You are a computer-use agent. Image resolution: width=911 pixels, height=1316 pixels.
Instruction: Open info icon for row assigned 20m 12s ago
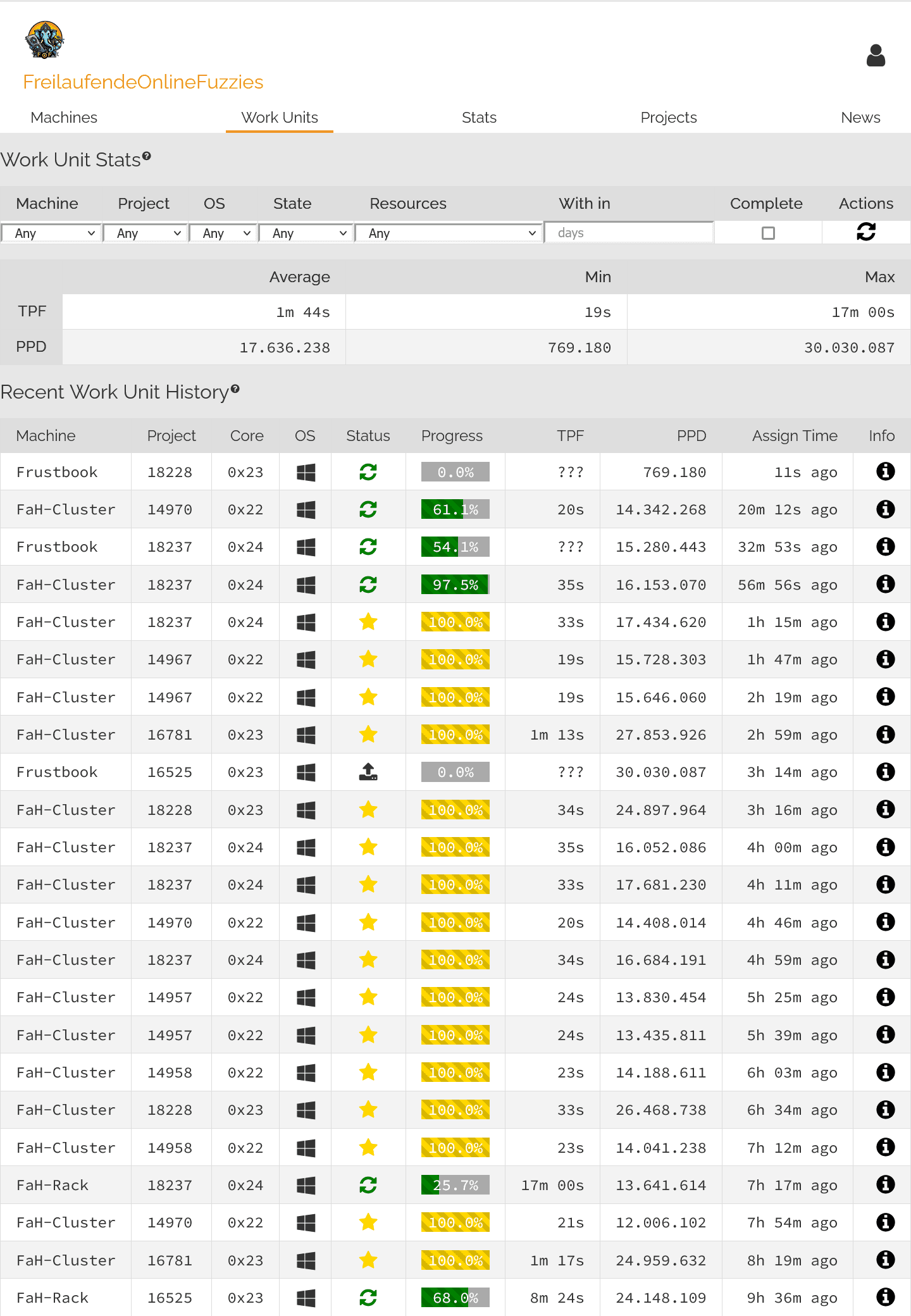(x=886, y=509)
